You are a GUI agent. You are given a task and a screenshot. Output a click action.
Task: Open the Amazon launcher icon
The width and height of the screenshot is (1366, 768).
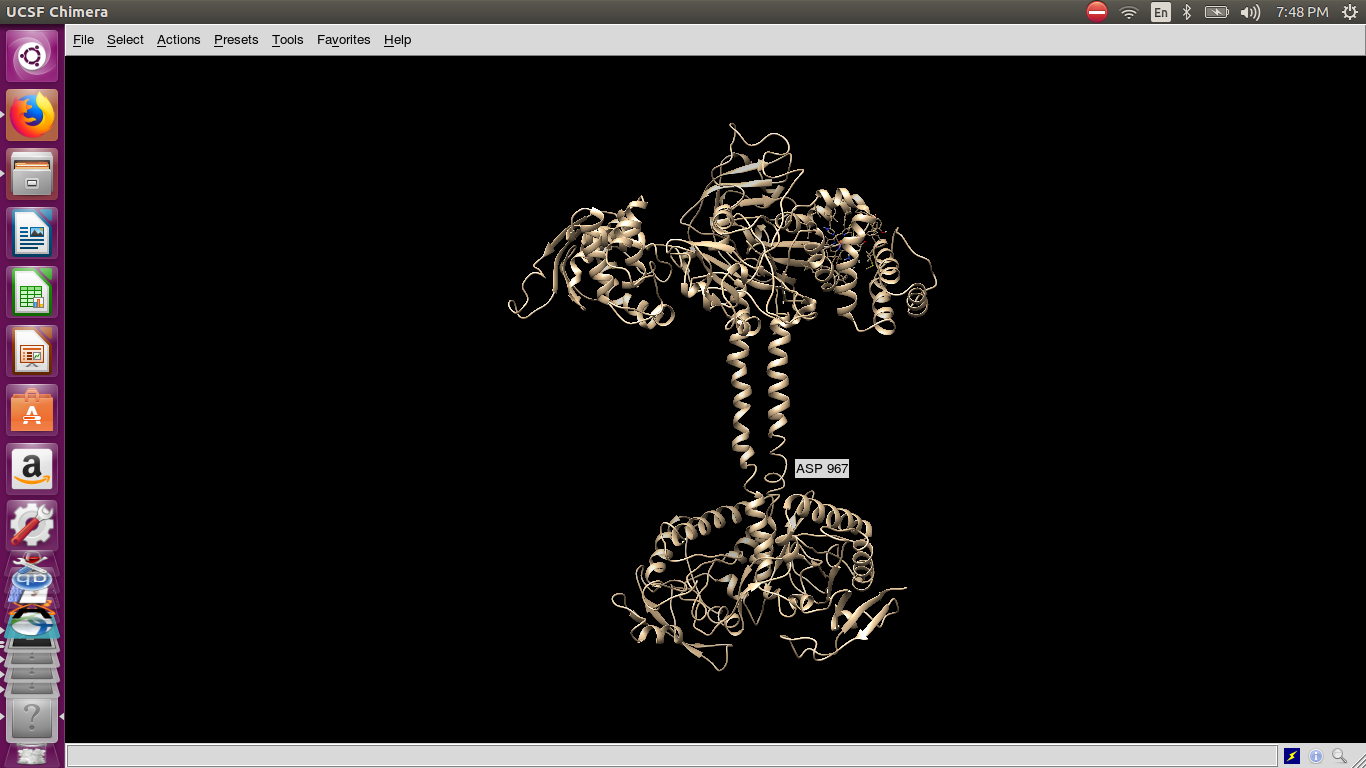click(x=32, y=470)
